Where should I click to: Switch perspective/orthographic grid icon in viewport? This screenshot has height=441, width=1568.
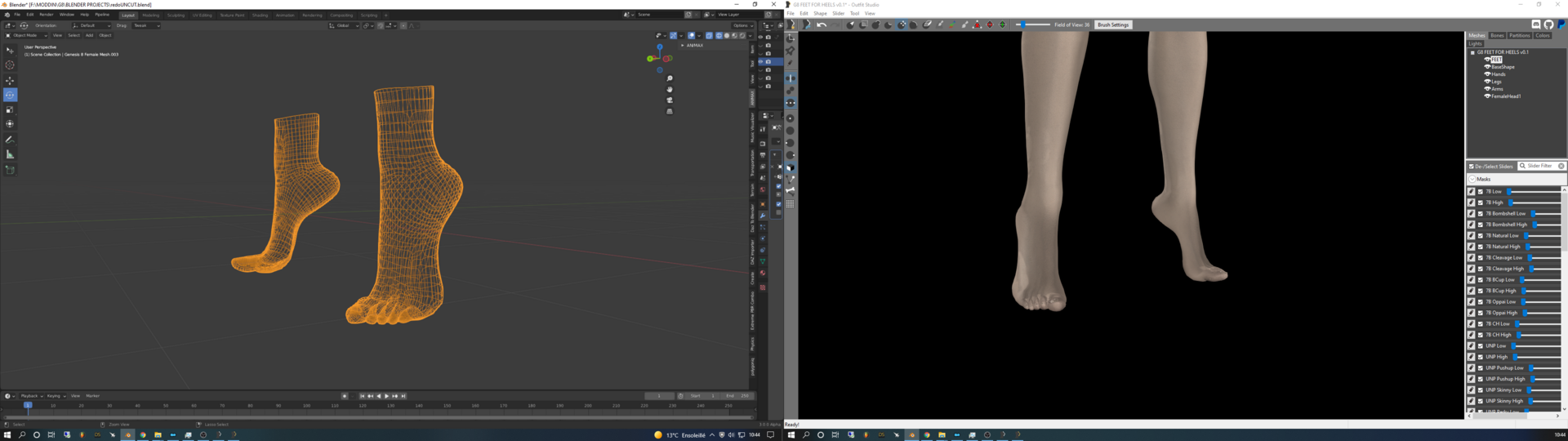[670, 111]
